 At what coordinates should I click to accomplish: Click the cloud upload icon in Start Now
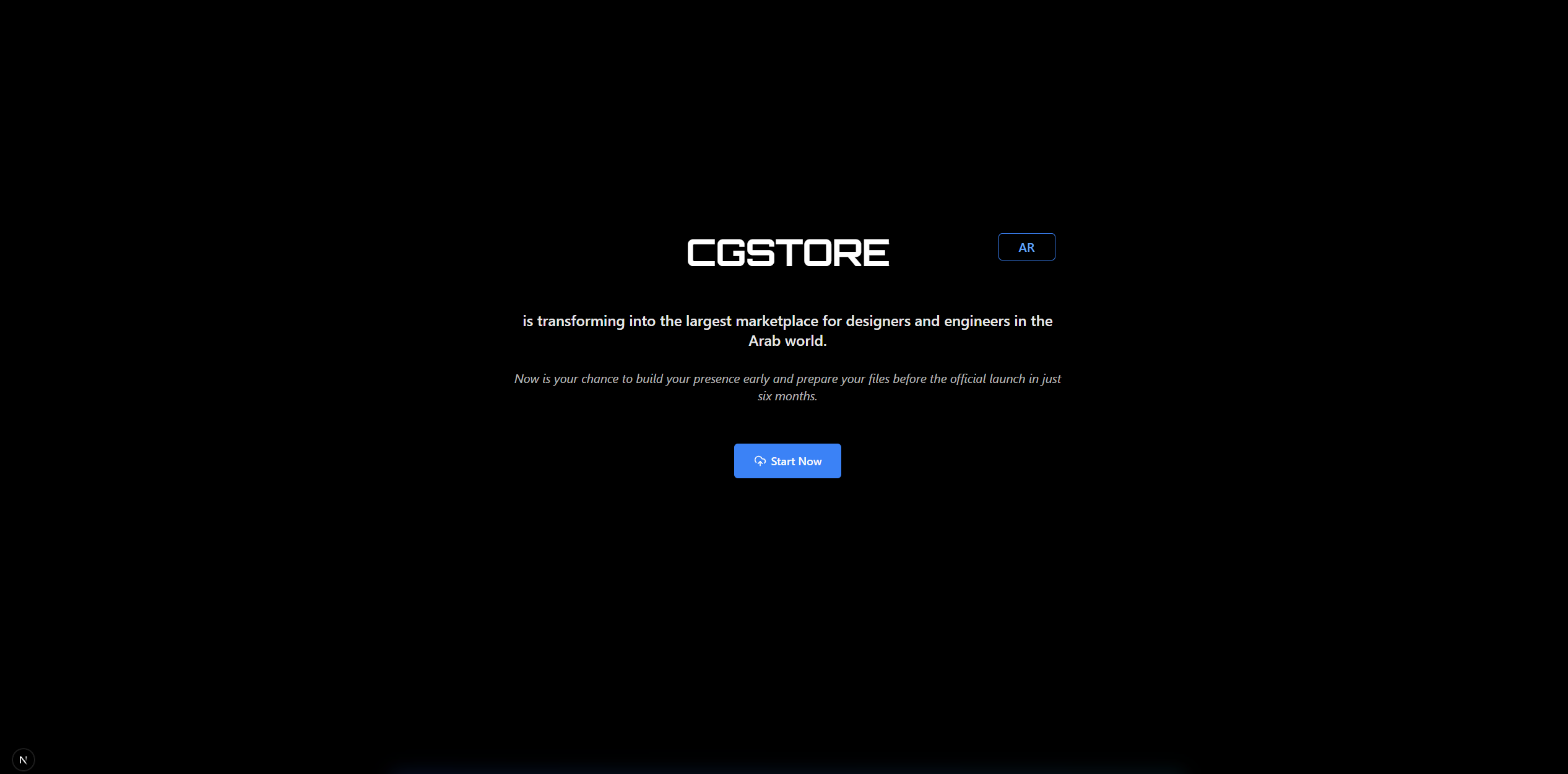[760, 461]
